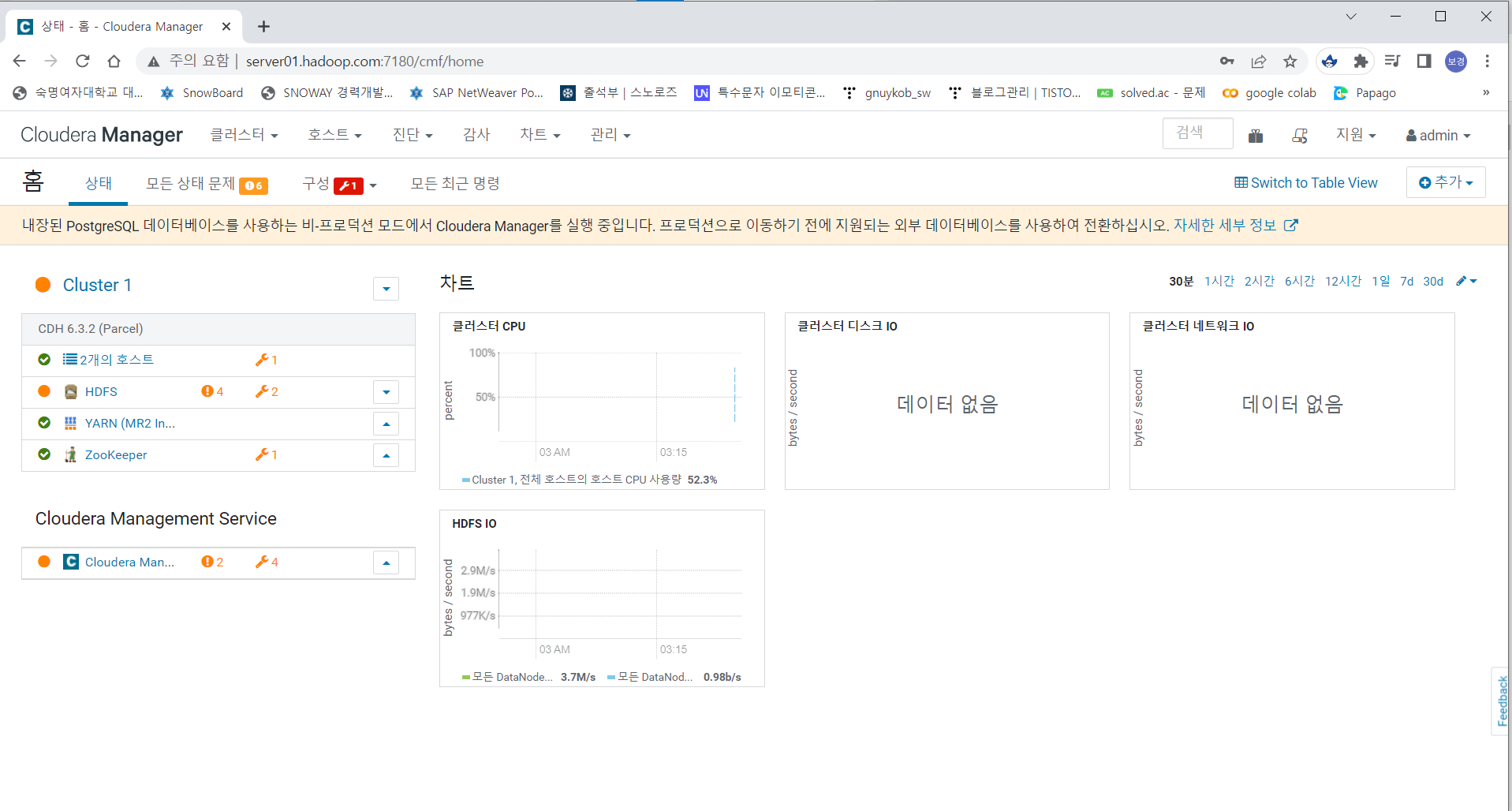Open the 관리 menu
The width and height of the screenshot is (1512, 811).
[x=610, y=135]
